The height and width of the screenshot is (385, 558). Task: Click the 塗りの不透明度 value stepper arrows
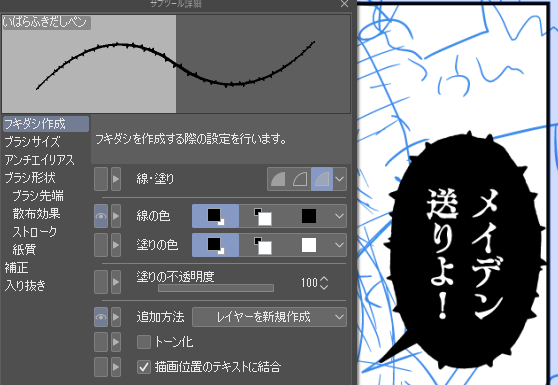[324, 283]
